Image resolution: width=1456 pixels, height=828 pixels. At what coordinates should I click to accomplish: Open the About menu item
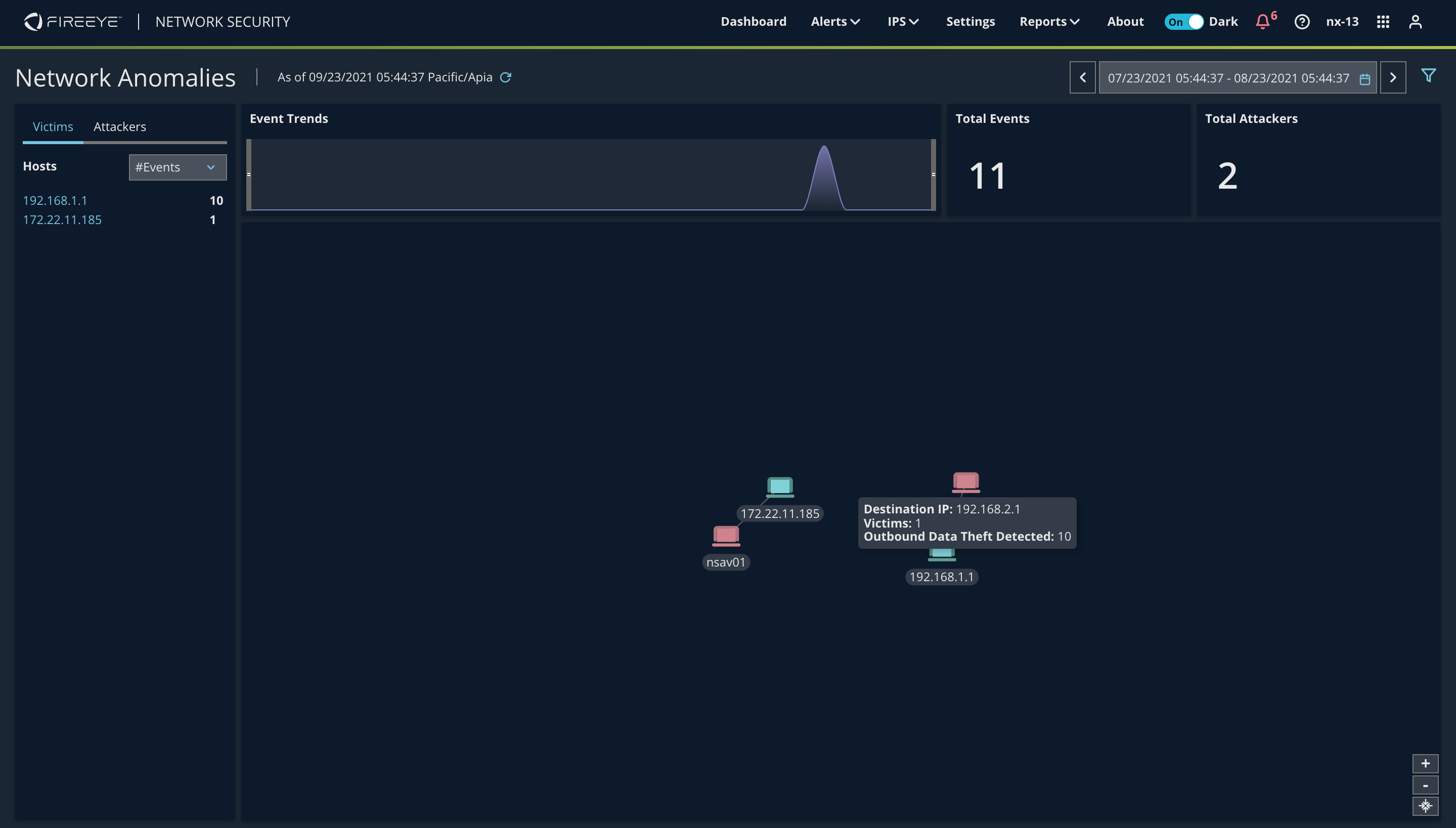[x=1125, y=22]
